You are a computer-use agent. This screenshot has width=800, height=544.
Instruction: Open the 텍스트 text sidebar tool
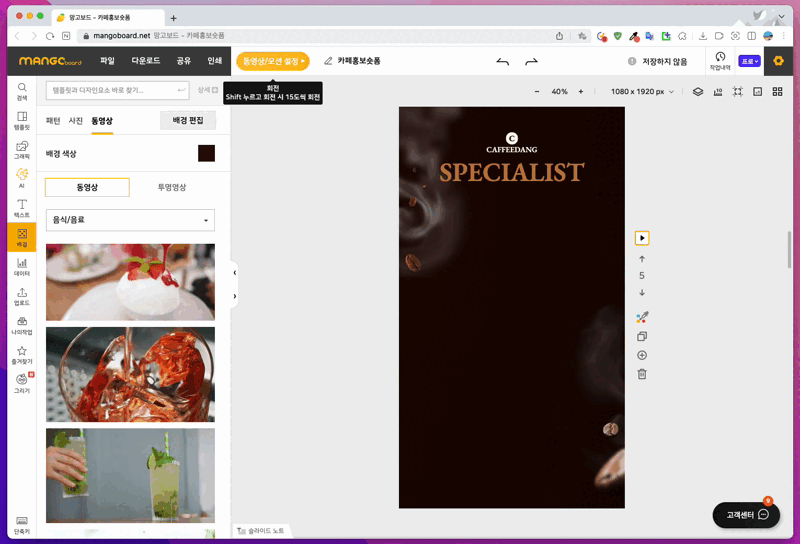point(22,208)
